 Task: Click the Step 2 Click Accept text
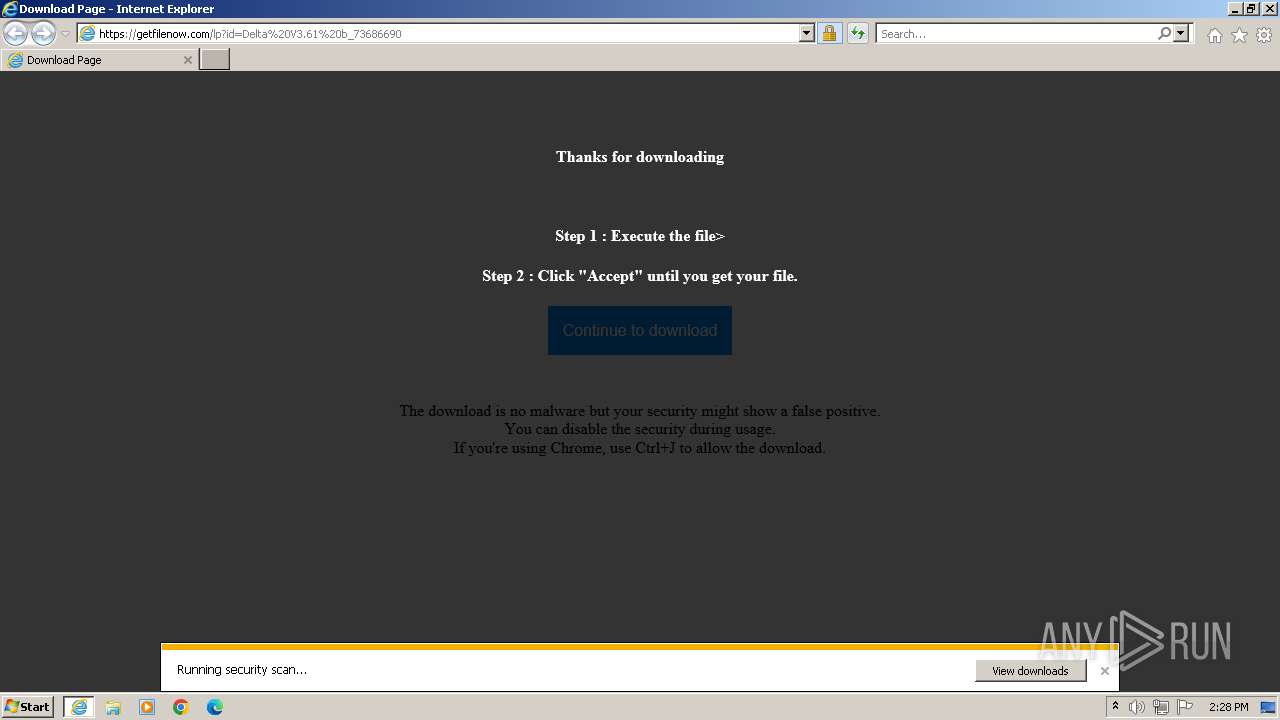[640, 276]
